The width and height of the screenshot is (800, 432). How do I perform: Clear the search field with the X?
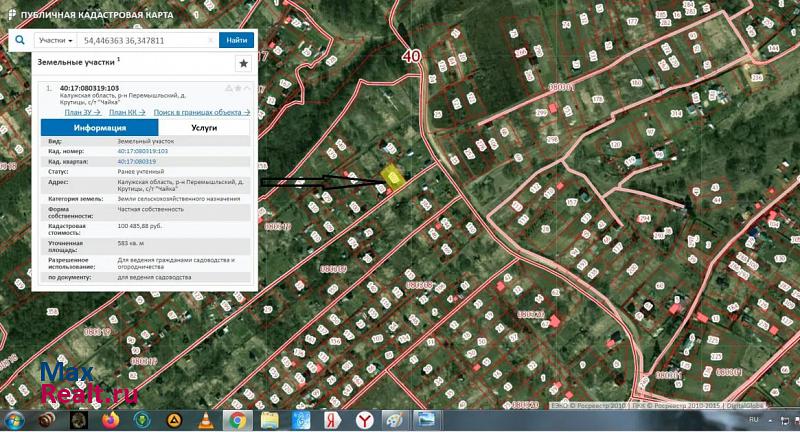tap(211, 41)
